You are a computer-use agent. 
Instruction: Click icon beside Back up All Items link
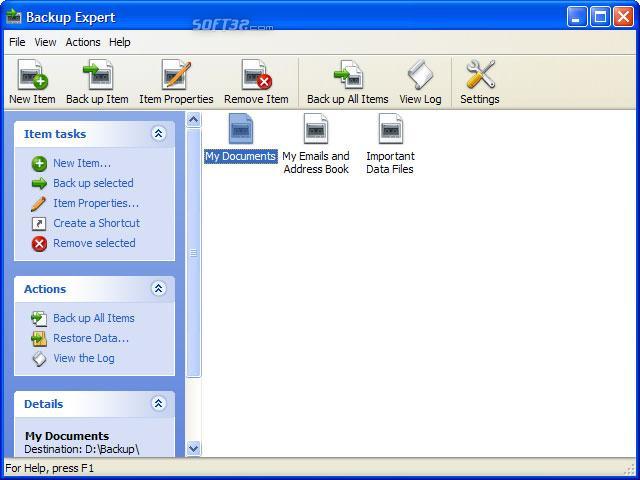coord(39,318)
